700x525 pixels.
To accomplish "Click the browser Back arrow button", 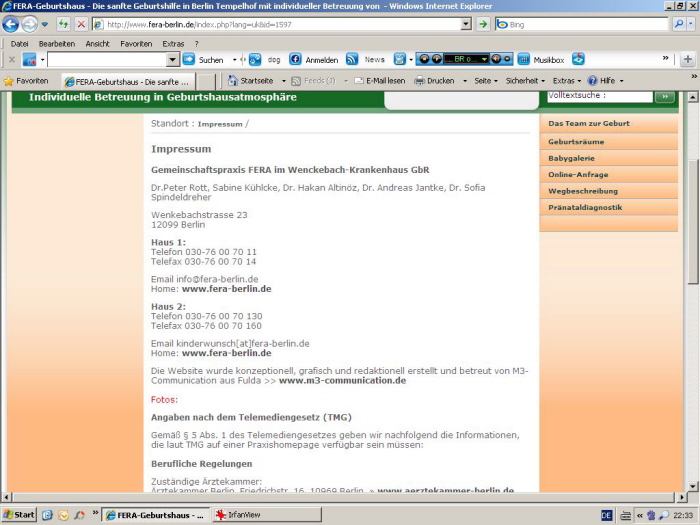I will 11,24.
